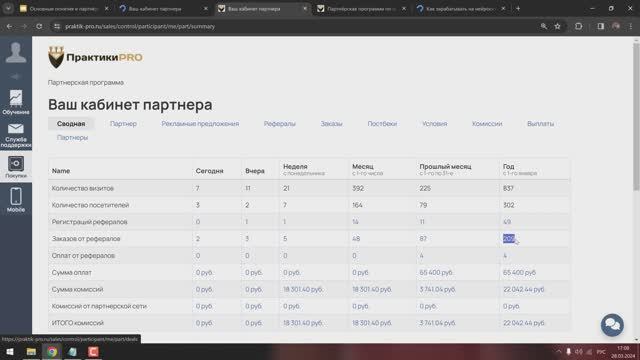The image size is (640, 360).
Task: Open Служба поддержки from the sidebar
Action: [x=16, y=135]
